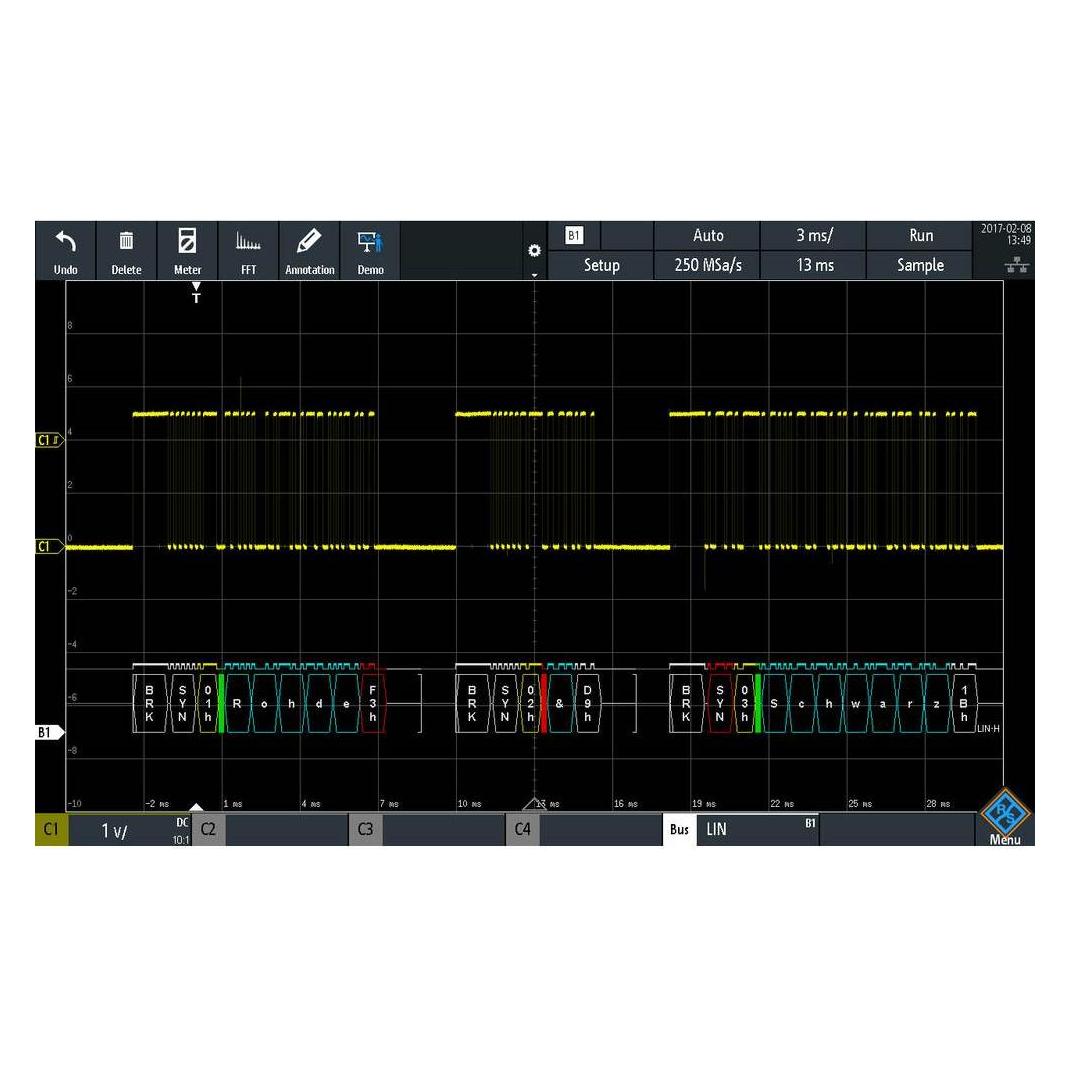
Task: Select the decoded 'S' data byte
Action: click(x=774, y=704)
